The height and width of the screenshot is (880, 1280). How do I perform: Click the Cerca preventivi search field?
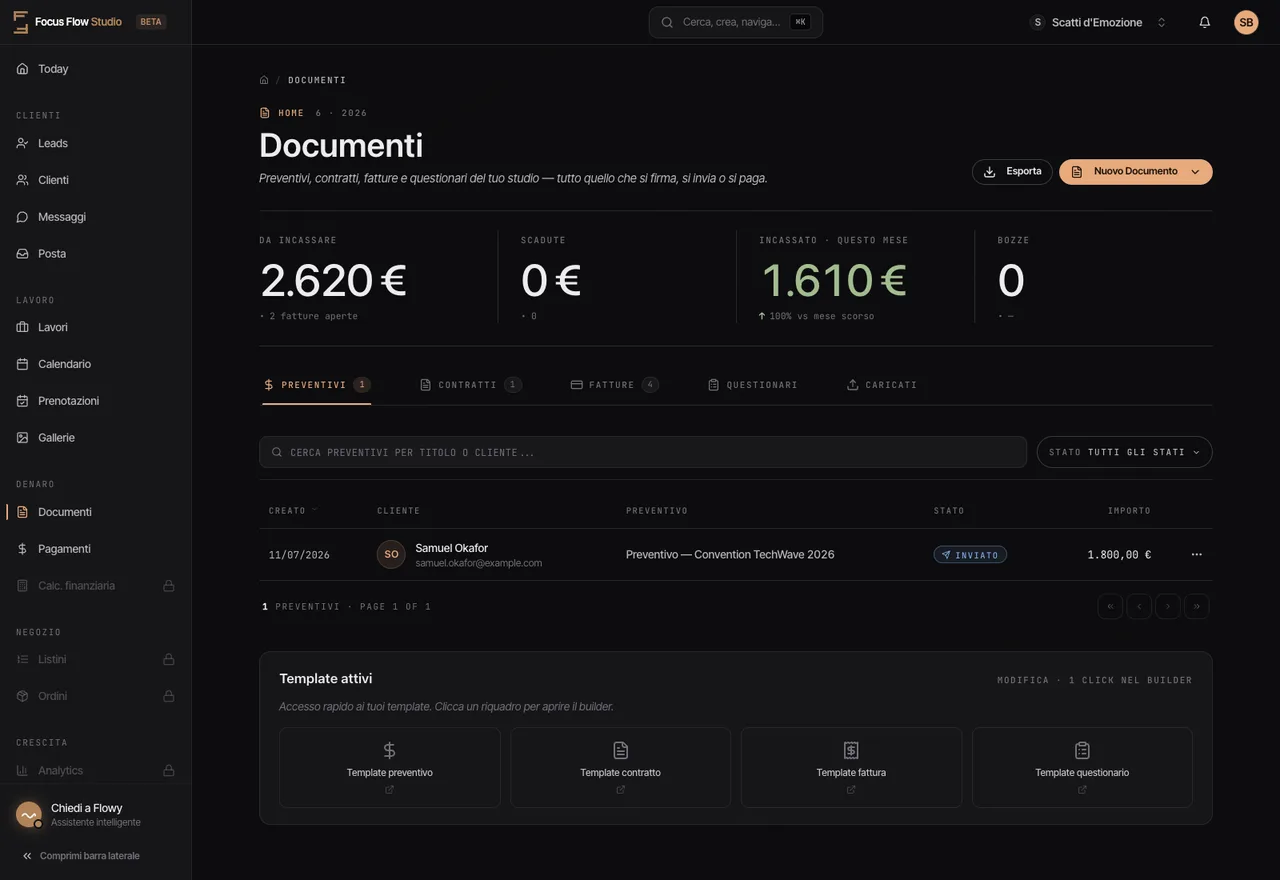click(643, 452)
